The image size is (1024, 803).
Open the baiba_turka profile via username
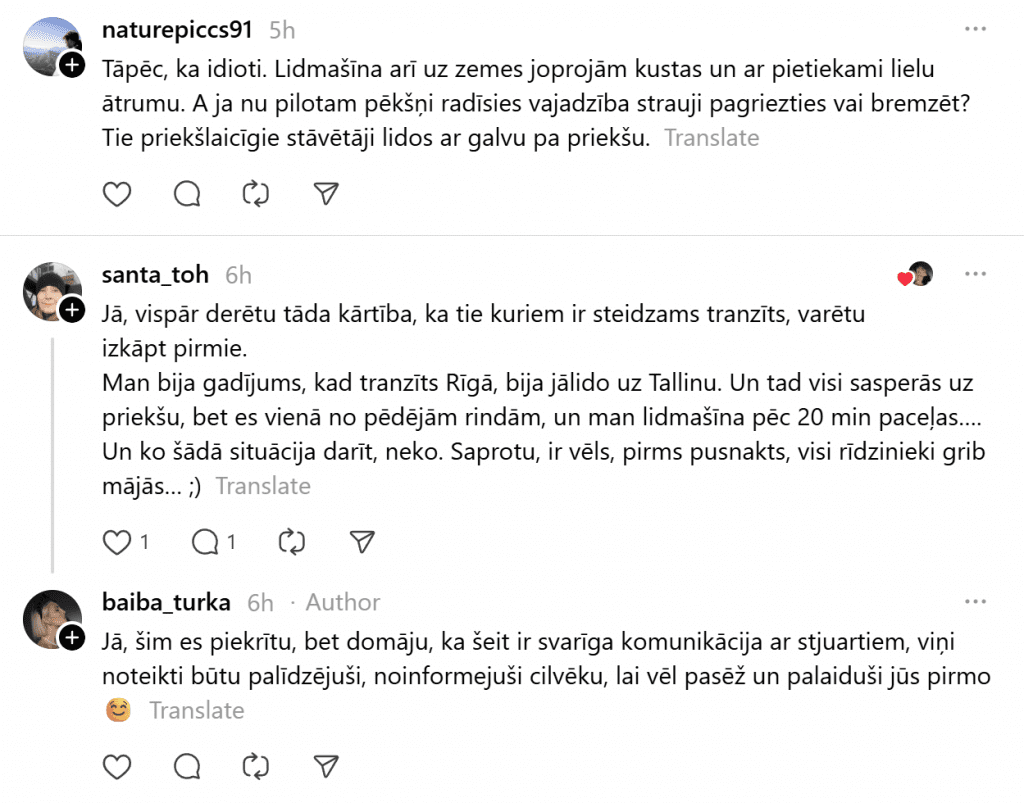pyautogui.click(x=166, y=602)
